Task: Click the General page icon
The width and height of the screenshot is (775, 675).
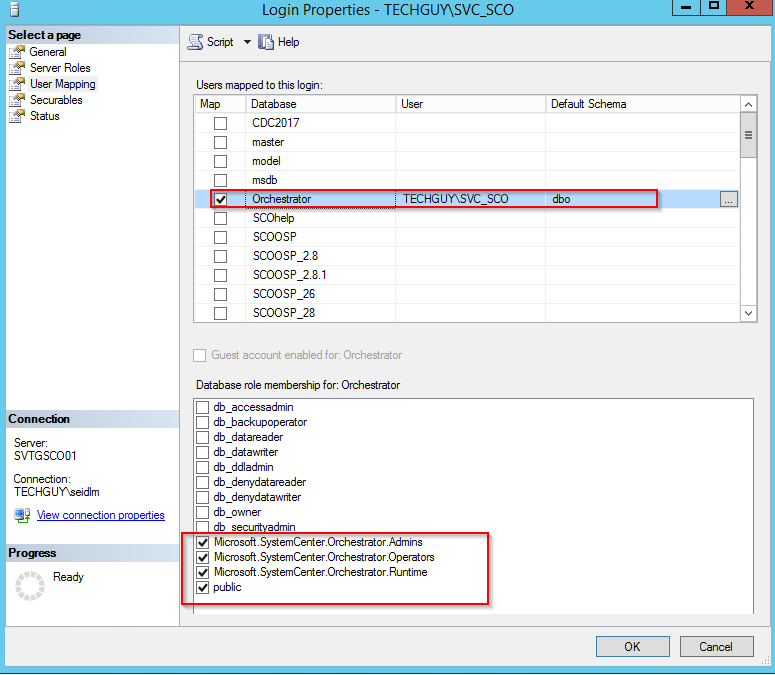Action: [17, 52]
